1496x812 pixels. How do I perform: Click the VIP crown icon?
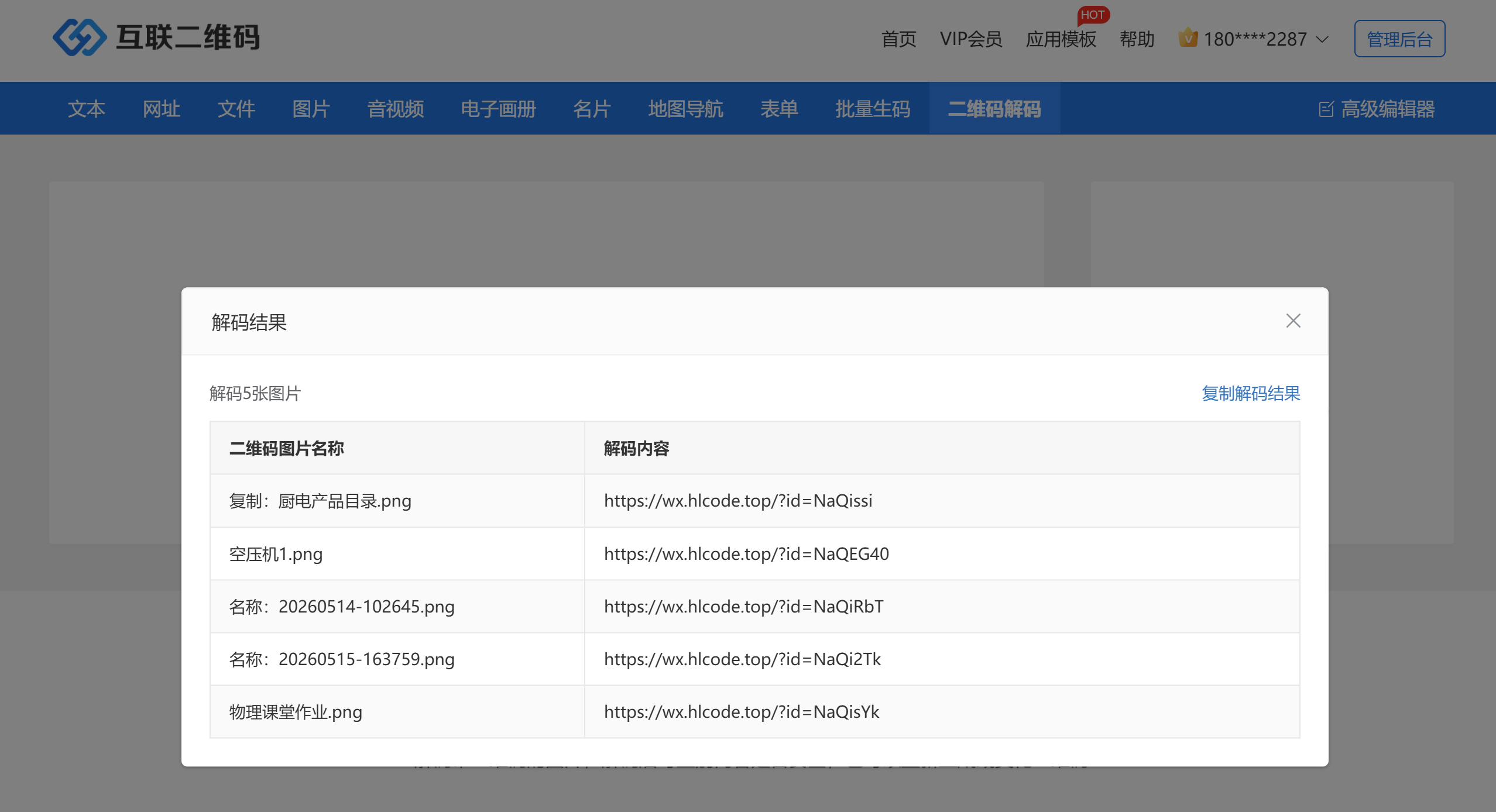[1188, 38]
